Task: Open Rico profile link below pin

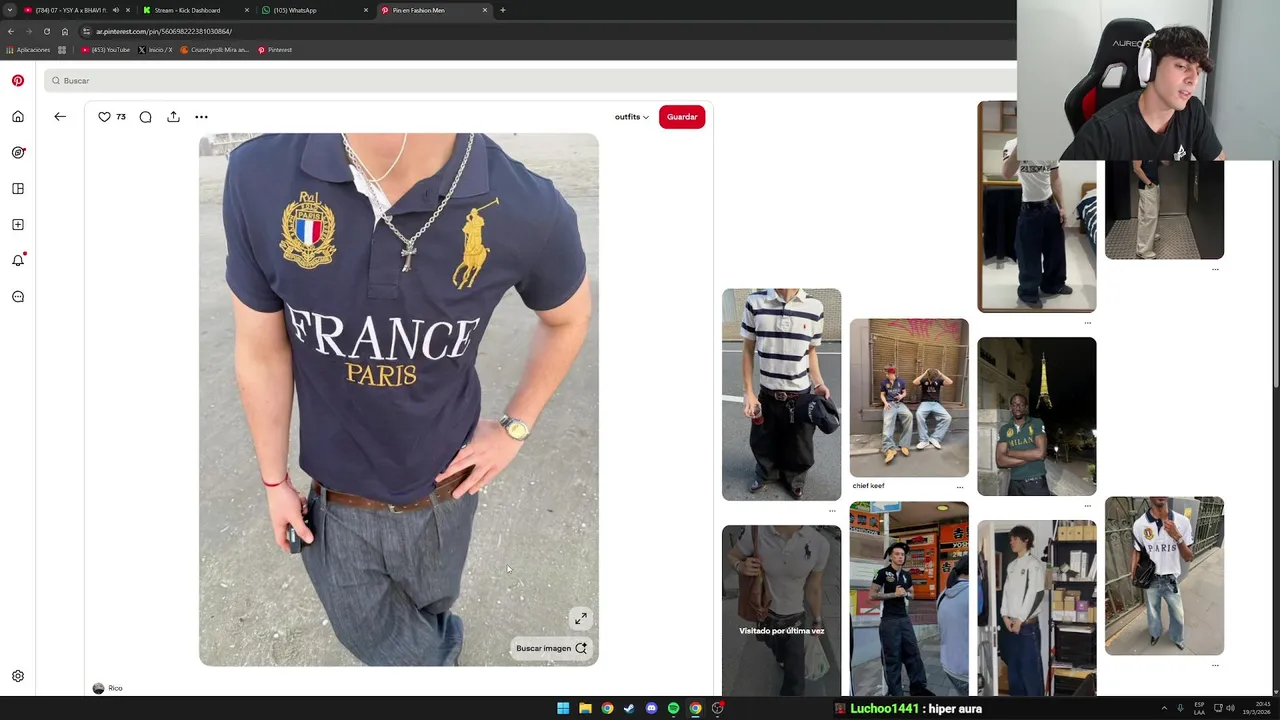Action: [x=107, y=688]
